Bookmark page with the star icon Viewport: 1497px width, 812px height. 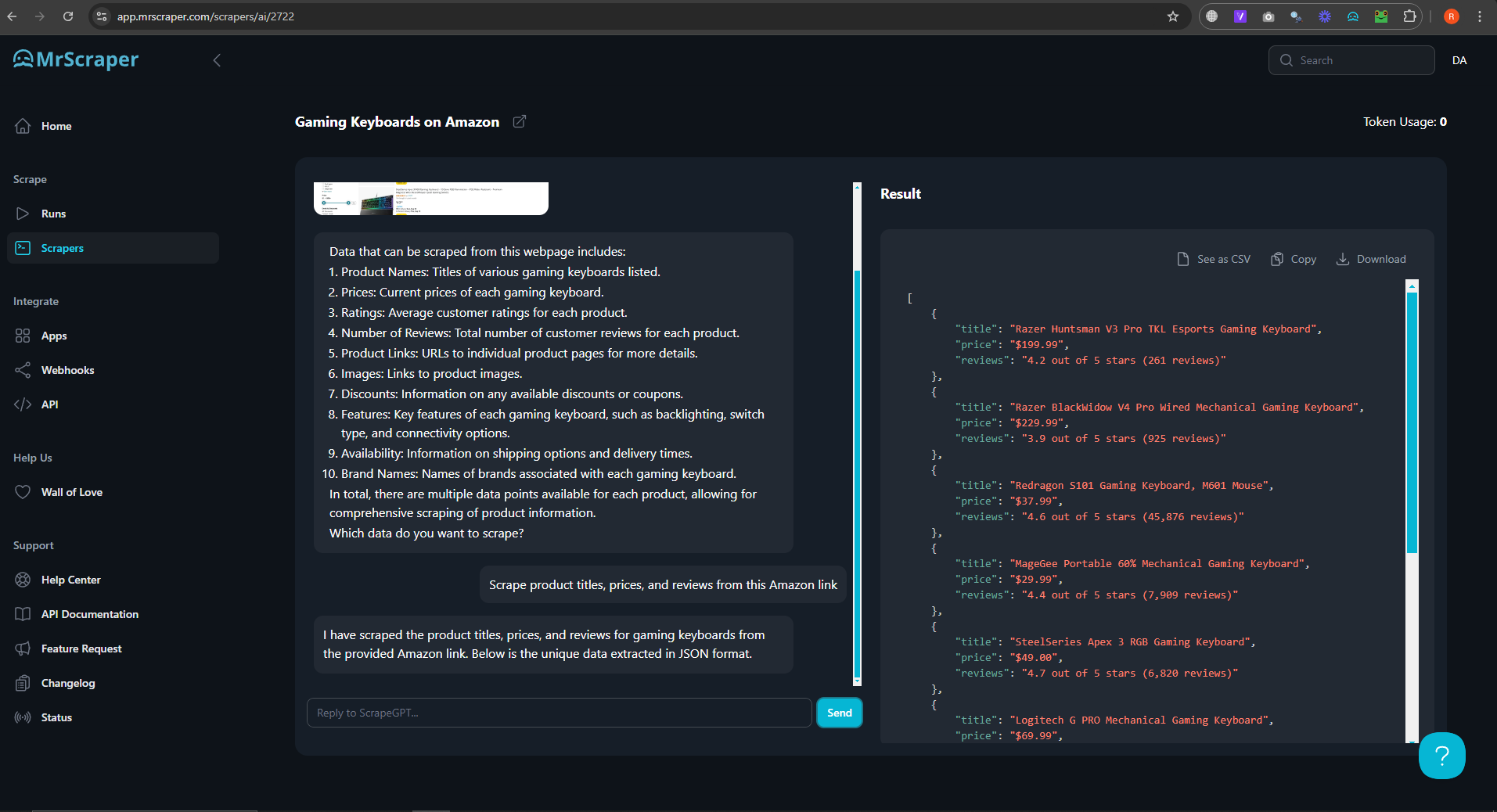click(x=1173, y=16)
